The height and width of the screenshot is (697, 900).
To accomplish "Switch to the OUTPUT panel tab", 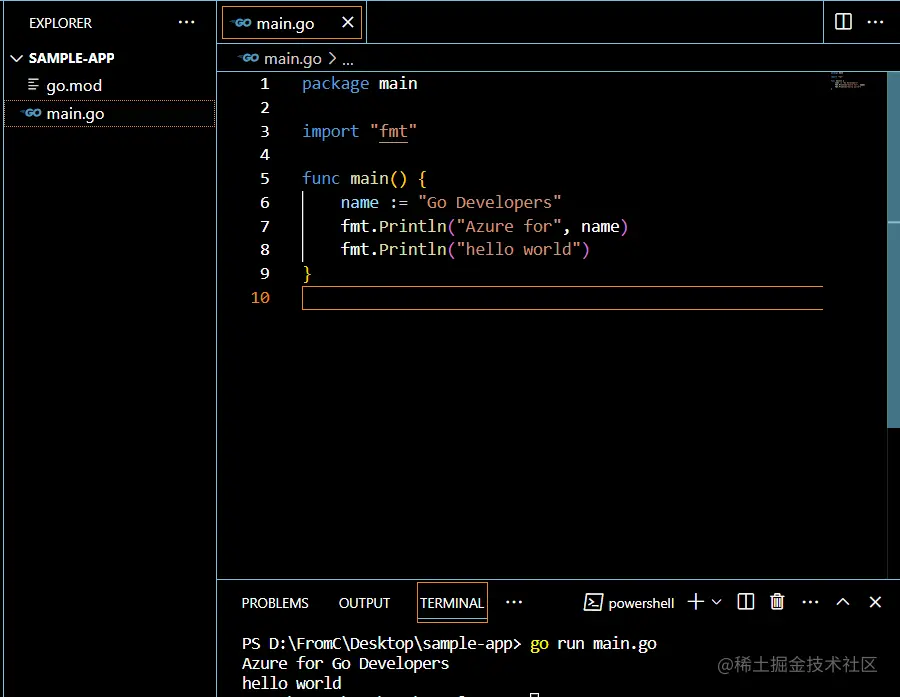I will [x=364, y=603].
